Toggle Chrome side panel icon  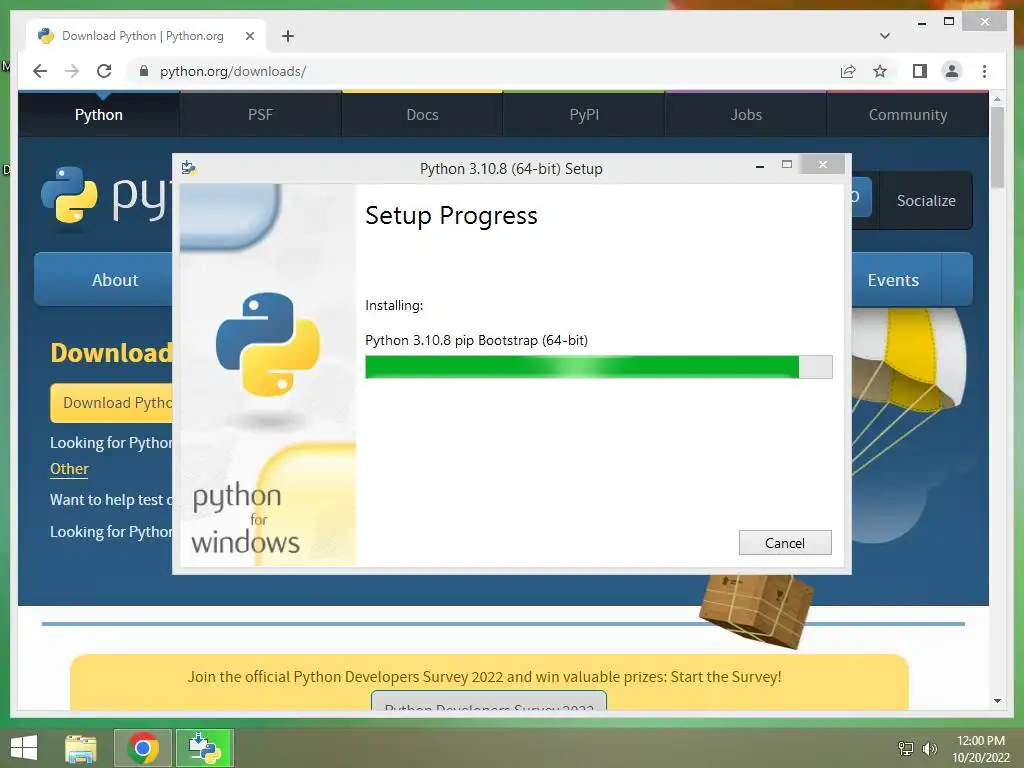click(x=920, y=71)
